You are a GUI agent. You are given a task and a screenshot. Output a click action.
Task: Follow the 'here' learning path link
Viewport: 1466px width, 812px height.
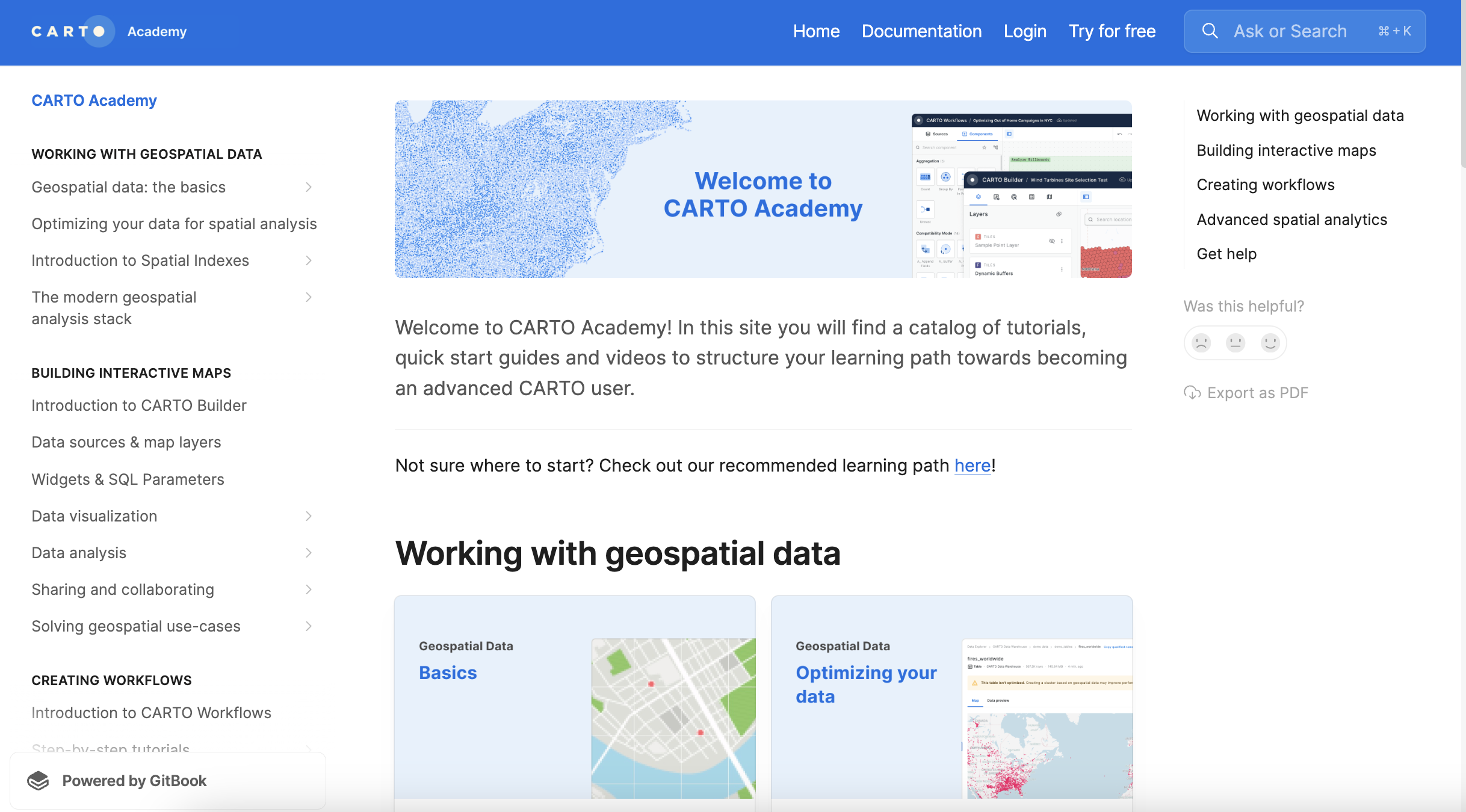973,466
